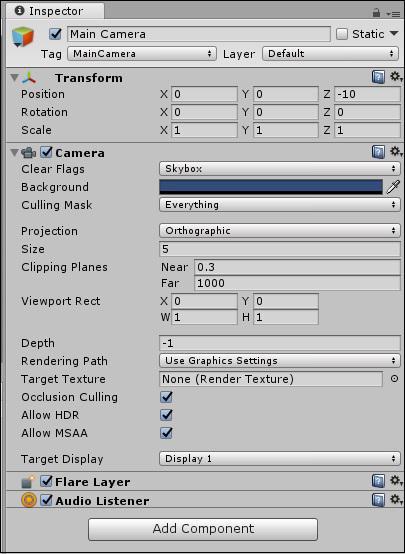Image resolution: width=405 pixels, height=554 pixels.
Task: Toggle the Static checkbox
Action: click(x=342, y=34)
